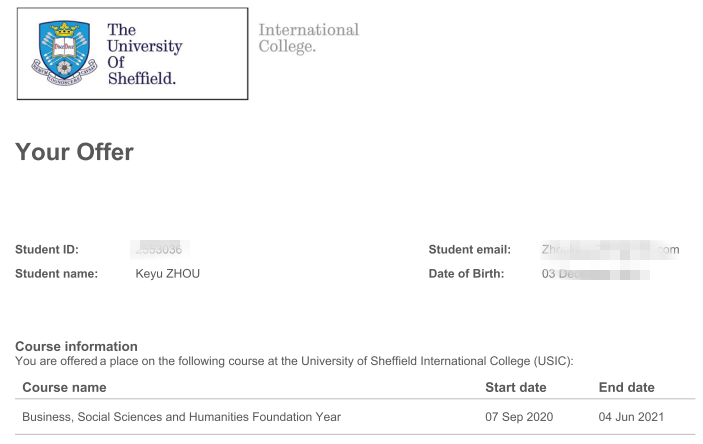Click "The University Of Sheffield." logo text

click(x=145, y=54)
